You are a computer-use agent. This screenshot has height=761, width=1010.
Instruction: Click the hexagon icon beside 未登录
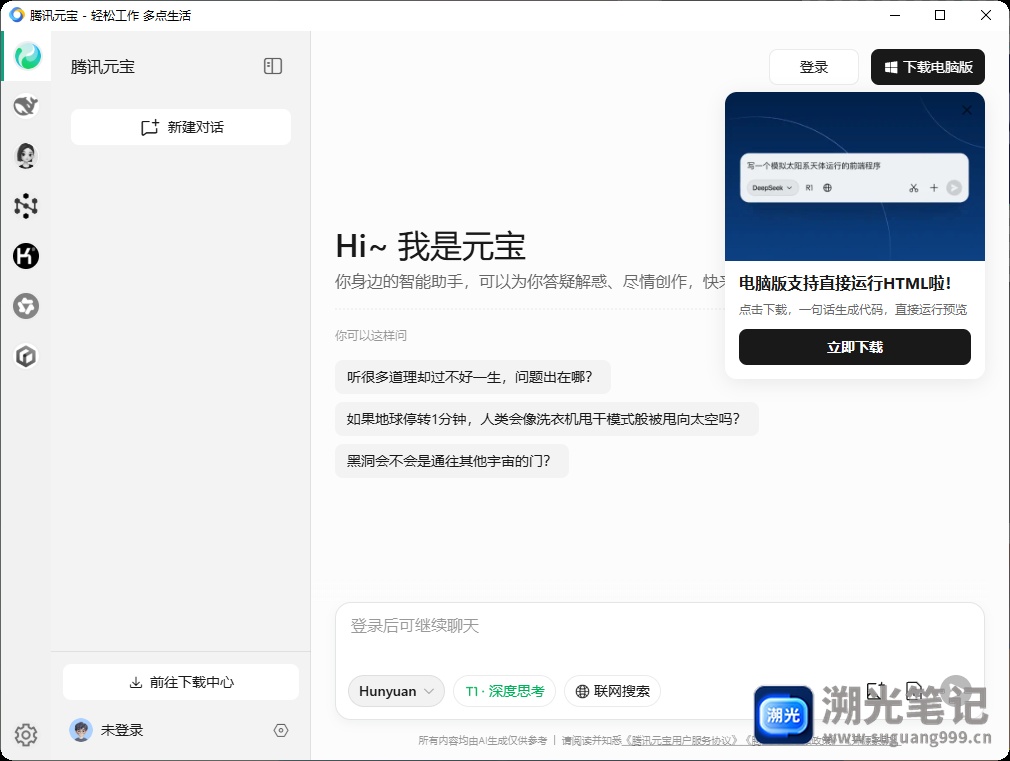(x=281, y=730)
